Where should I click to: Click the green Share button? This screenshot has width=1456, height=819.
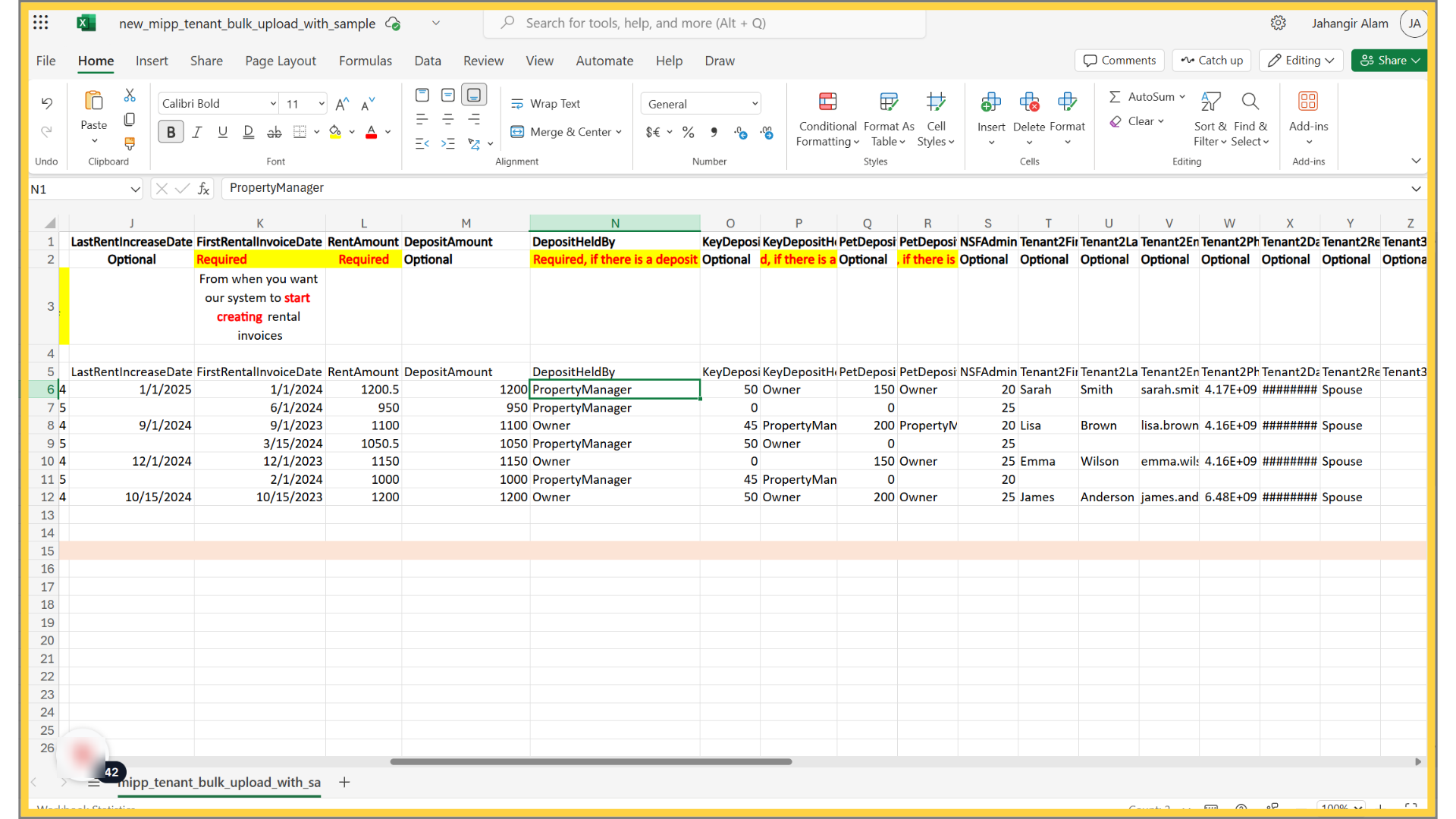click(x=1389, y=61)
